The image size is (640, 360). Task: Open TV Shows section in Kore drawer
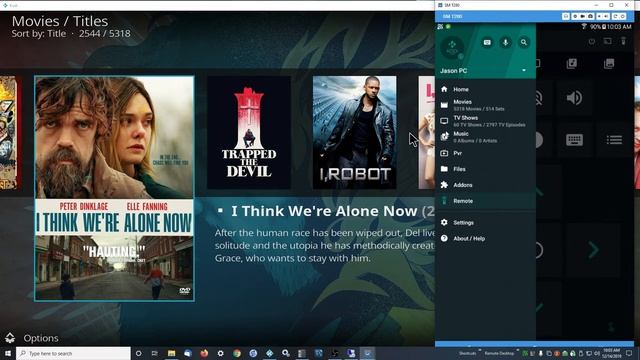pos(485,121)
